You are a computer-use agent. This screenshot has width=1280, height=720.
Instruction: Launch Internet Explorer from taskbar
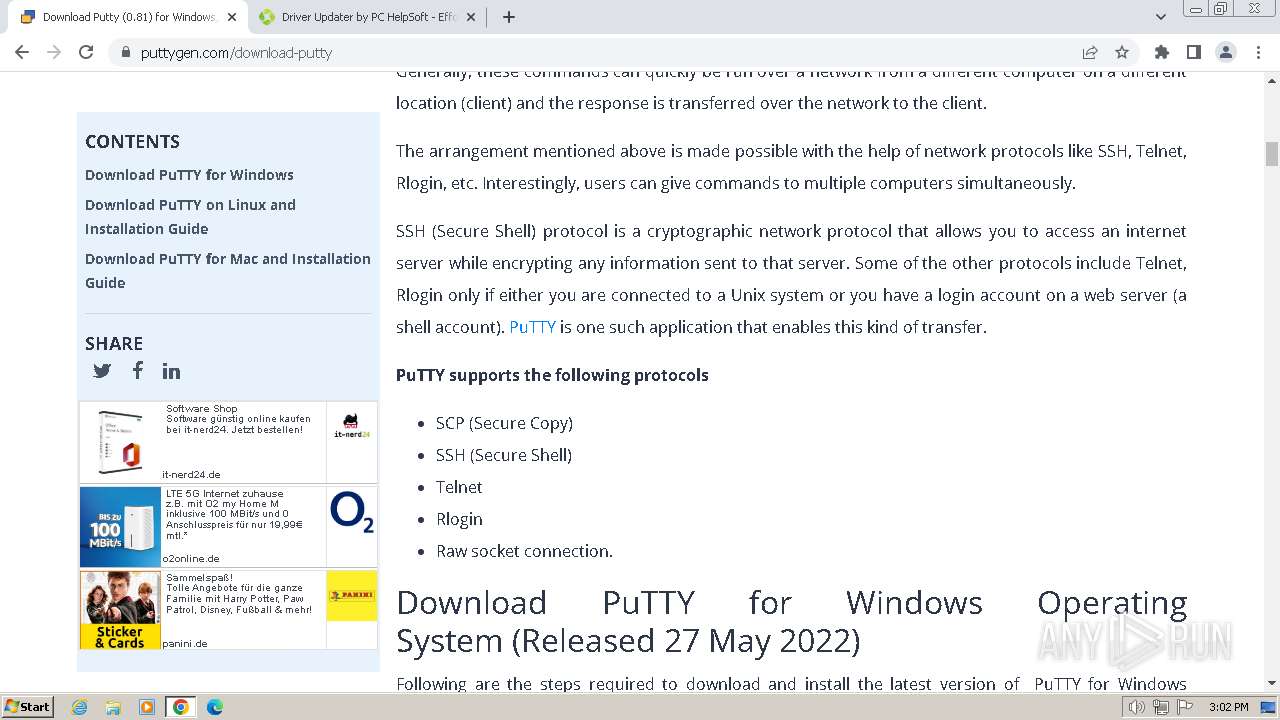[x=80, y=707]
